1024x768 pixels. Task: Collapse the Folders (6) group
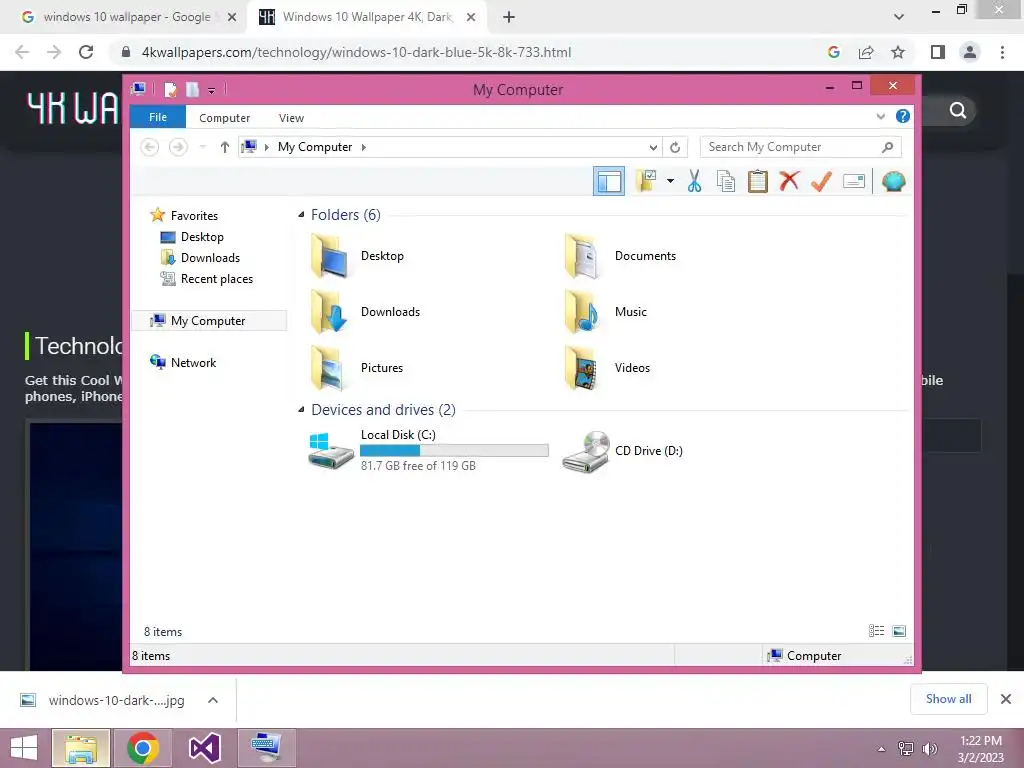[301, 215]
